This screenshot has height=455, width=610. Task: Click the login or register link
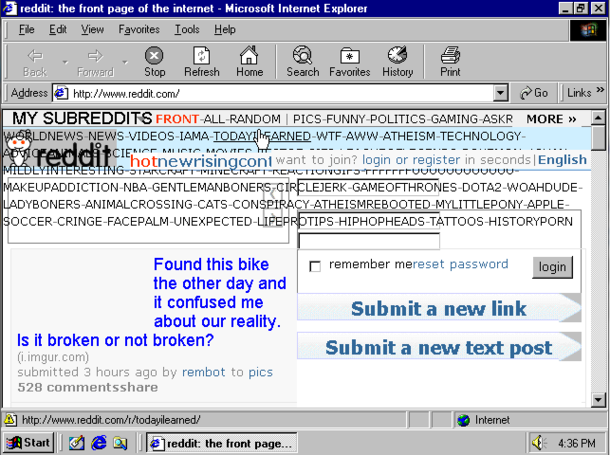point(411,160)
